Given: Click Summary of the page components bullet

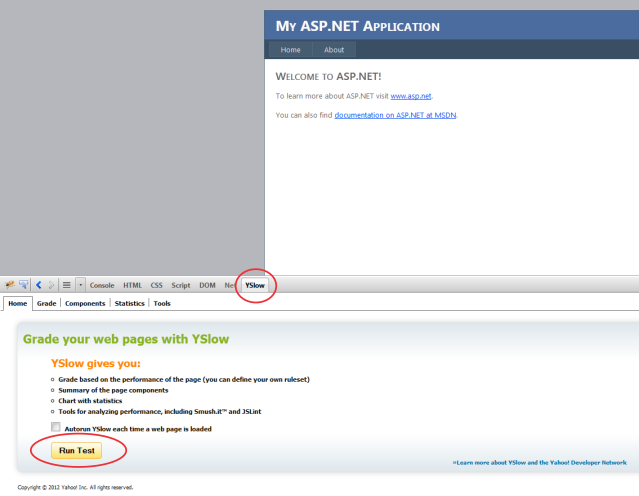Looking at the screenshot, I should (113, 390).
